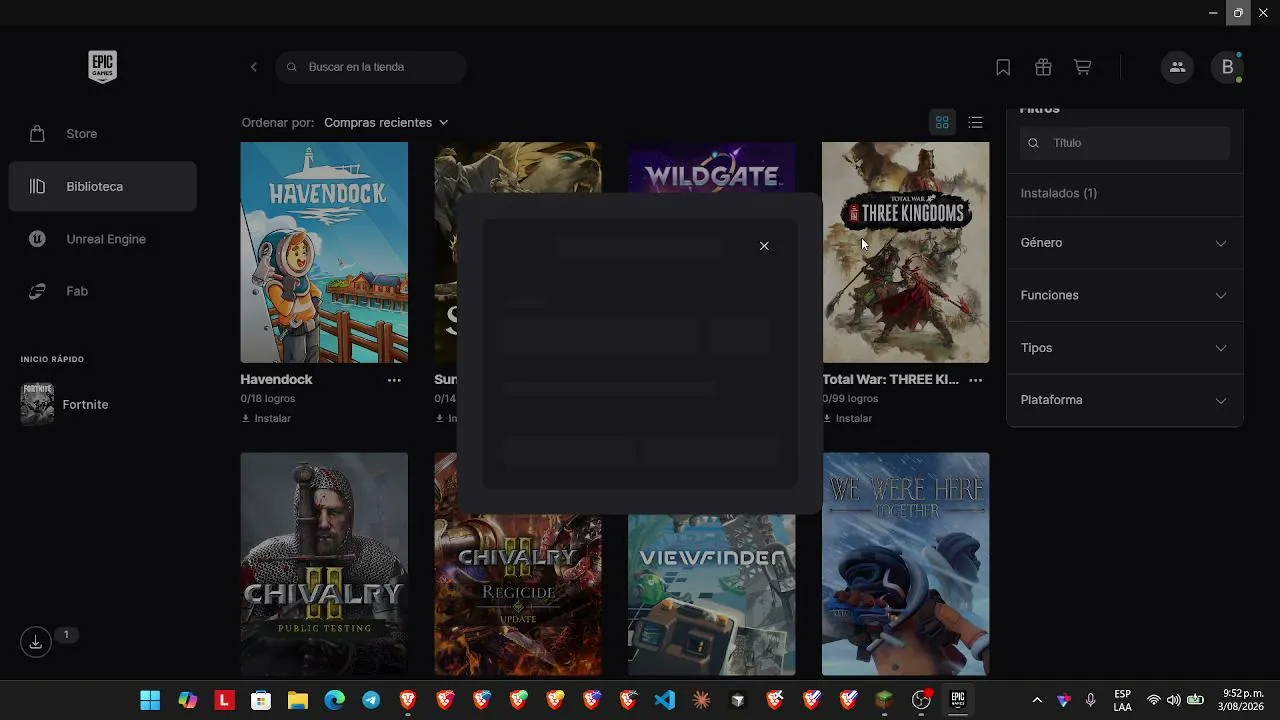
Task: Open the Wi-Fi network tray icon
Action: pyautogui.click(x=1154, y=700)
